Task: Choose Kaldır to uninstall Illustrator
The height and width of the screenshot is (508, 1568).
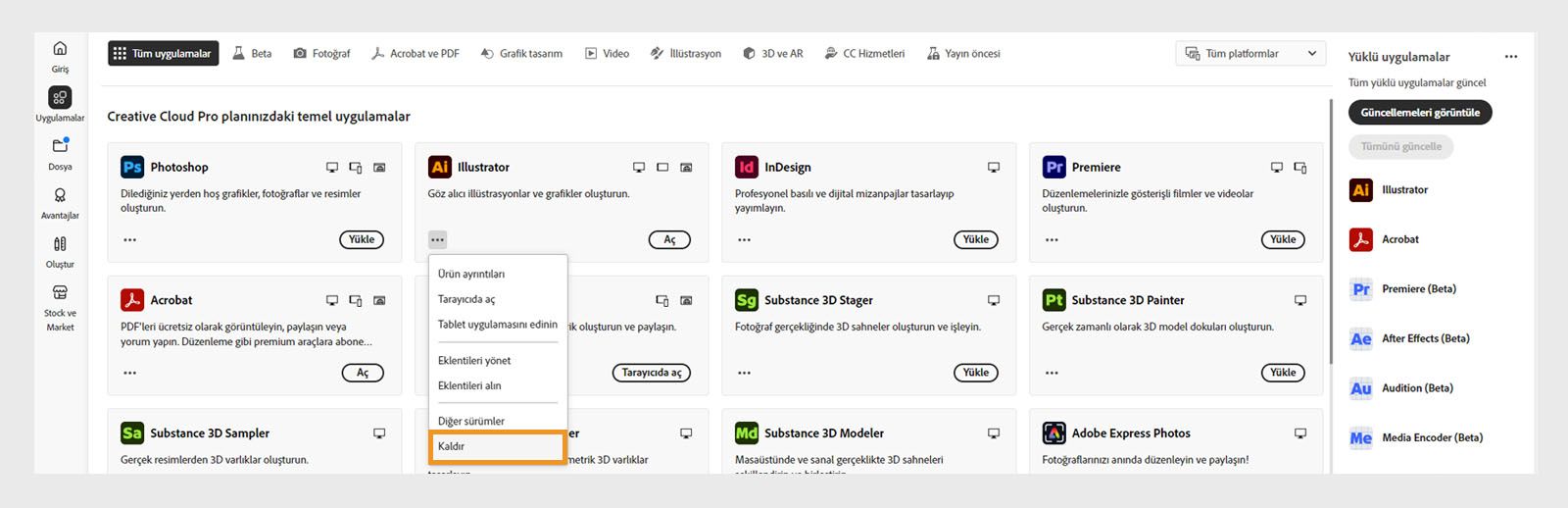Action: click(498, 446)
